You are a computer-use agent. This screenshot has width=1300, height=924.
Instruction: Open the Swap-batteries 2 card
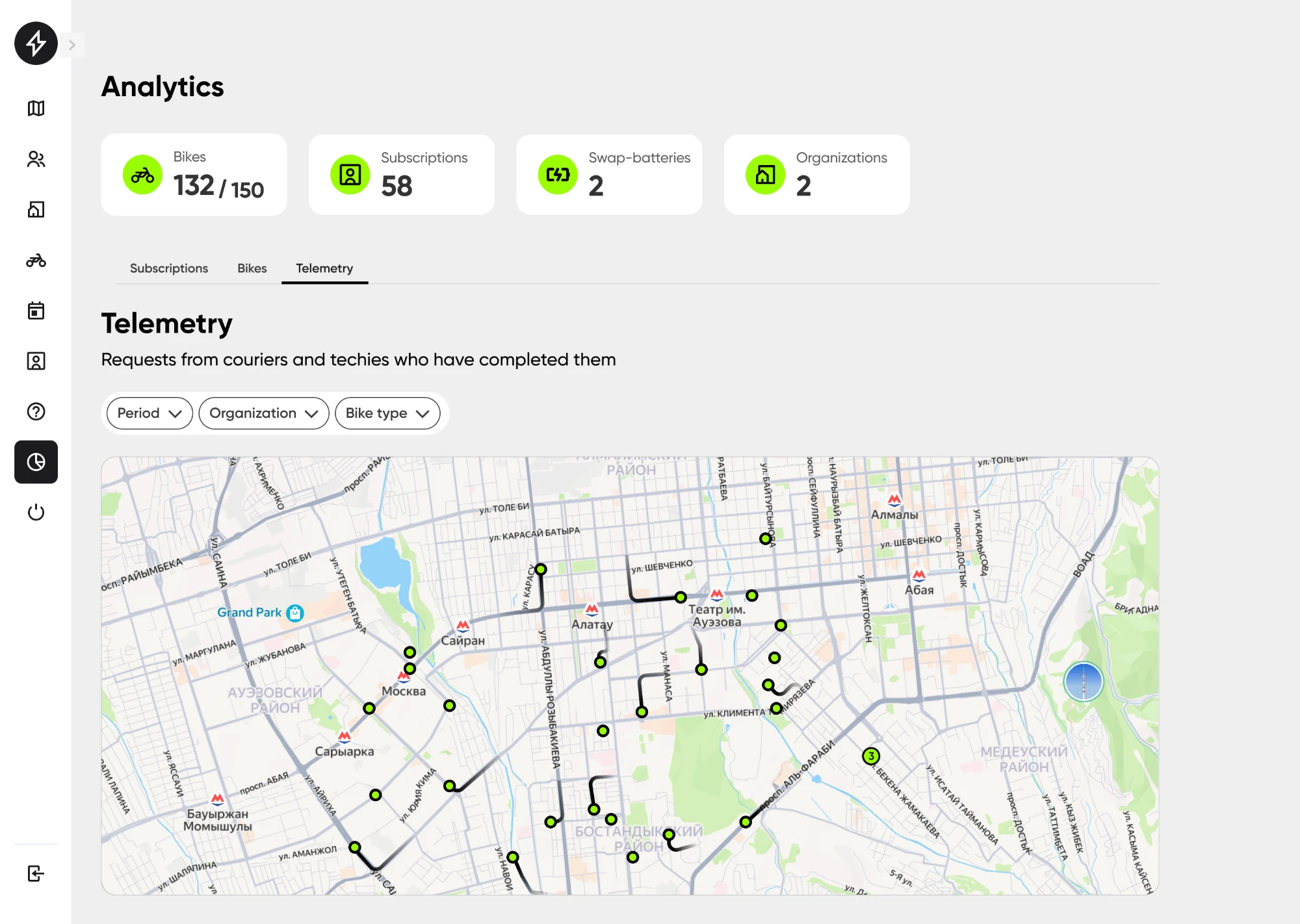pyautogui.click(x=609, y=174)
